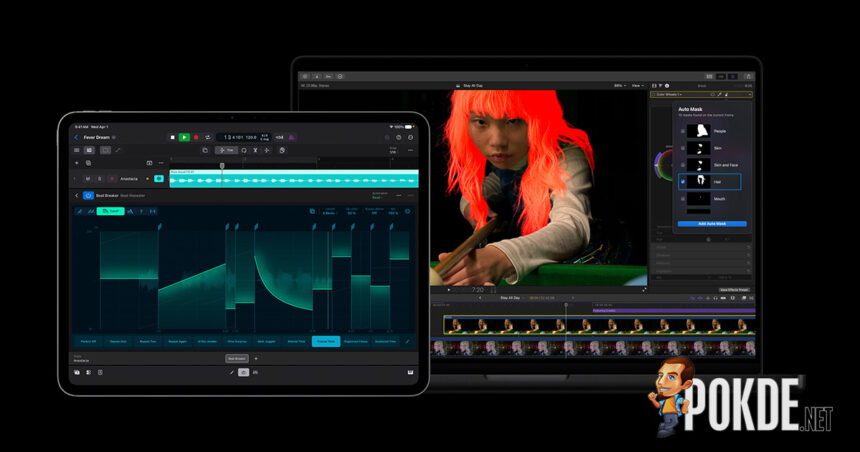
Task: Enter fullscreen viewer with expand icon
Action: point(644,290)
